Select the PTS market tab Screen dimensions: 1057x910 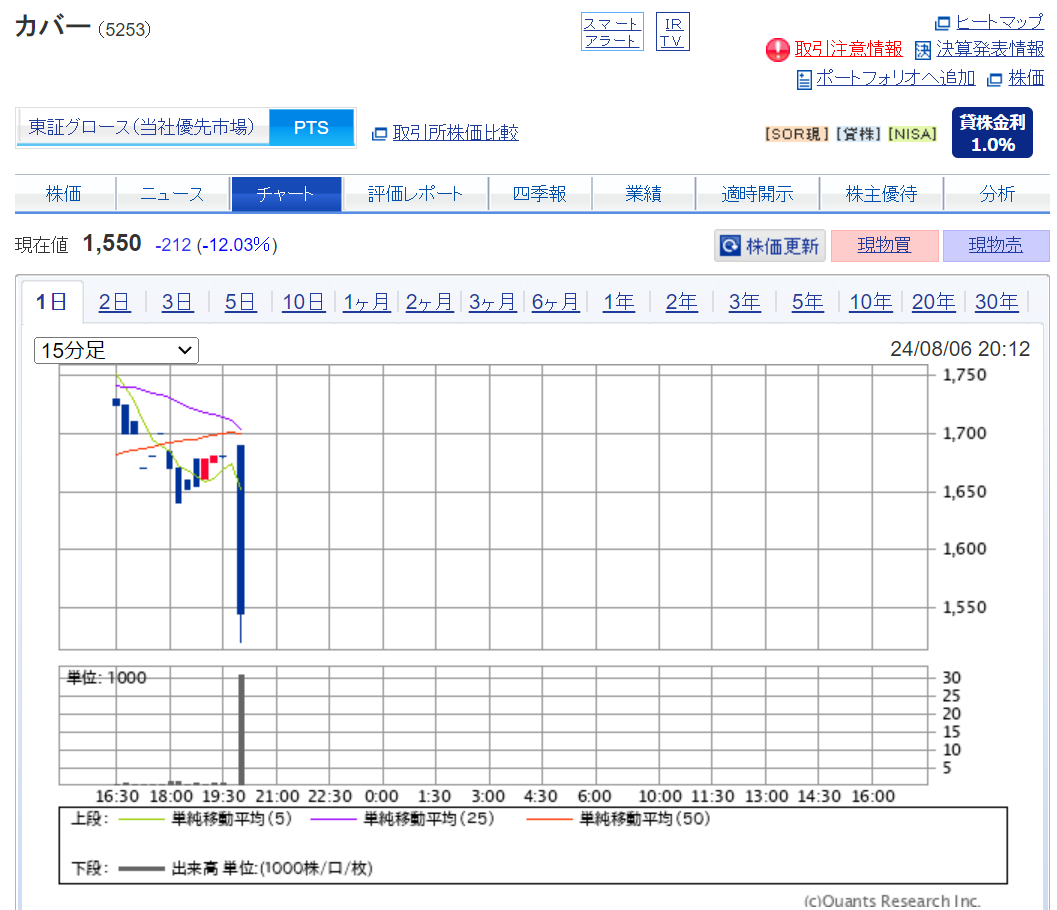pyautogui.click(x=311, y=127)
